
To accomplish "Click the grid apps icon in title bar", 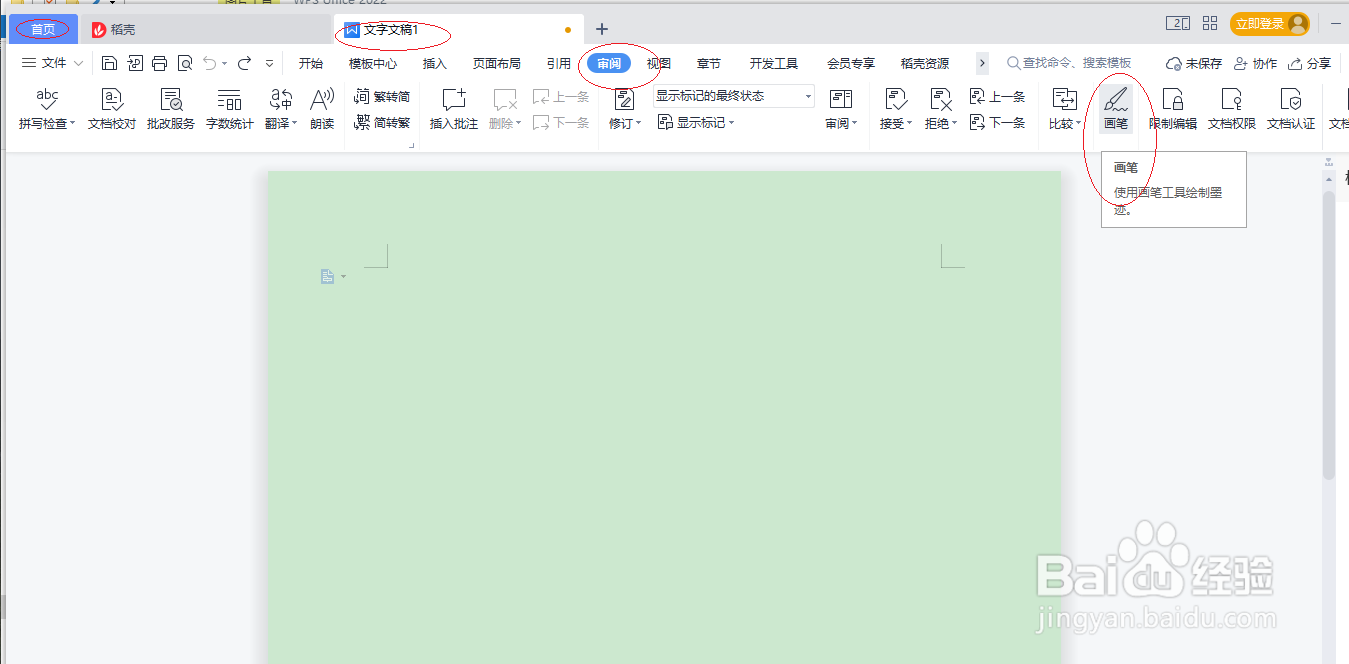I will (1210, 24).
